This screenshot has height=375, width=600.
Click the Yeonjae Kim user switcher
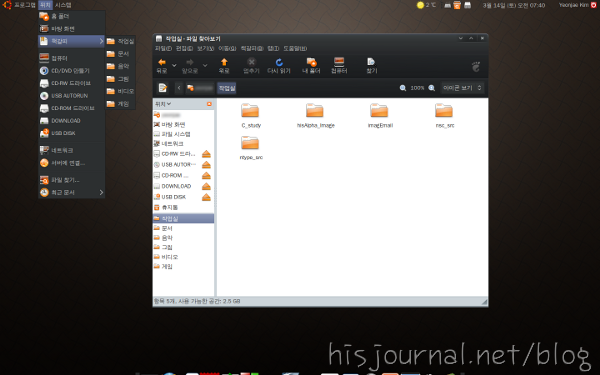tap(577, 5)
